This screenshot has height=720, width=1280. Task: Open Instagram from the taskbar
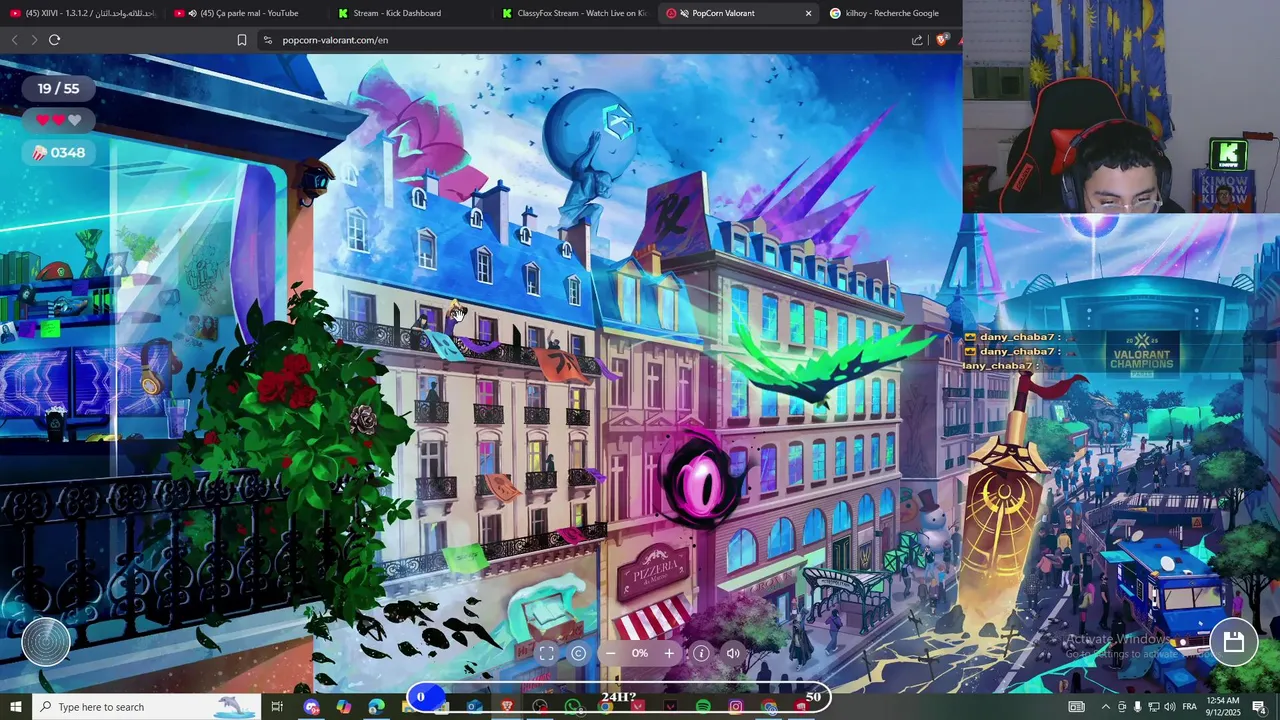tap(736, 707)
